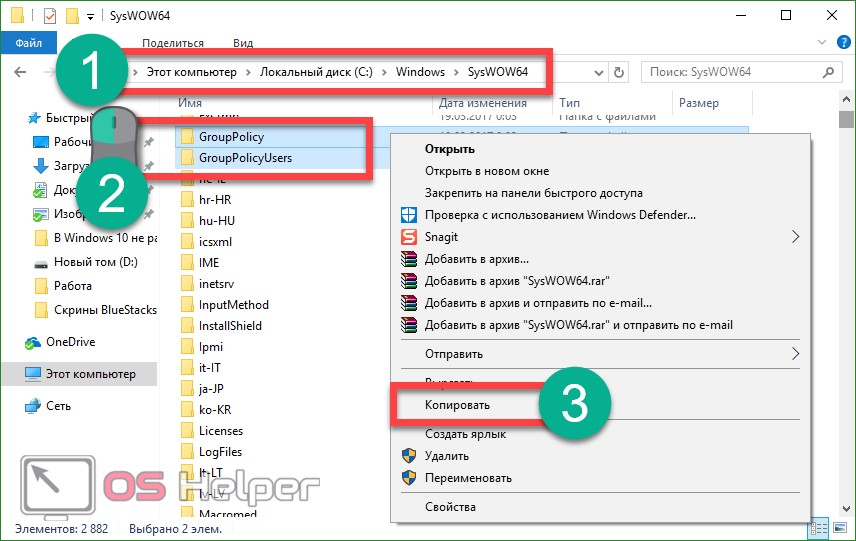
Task: Choose Закрепить на панели быстрого доступа
Action: 533,193
